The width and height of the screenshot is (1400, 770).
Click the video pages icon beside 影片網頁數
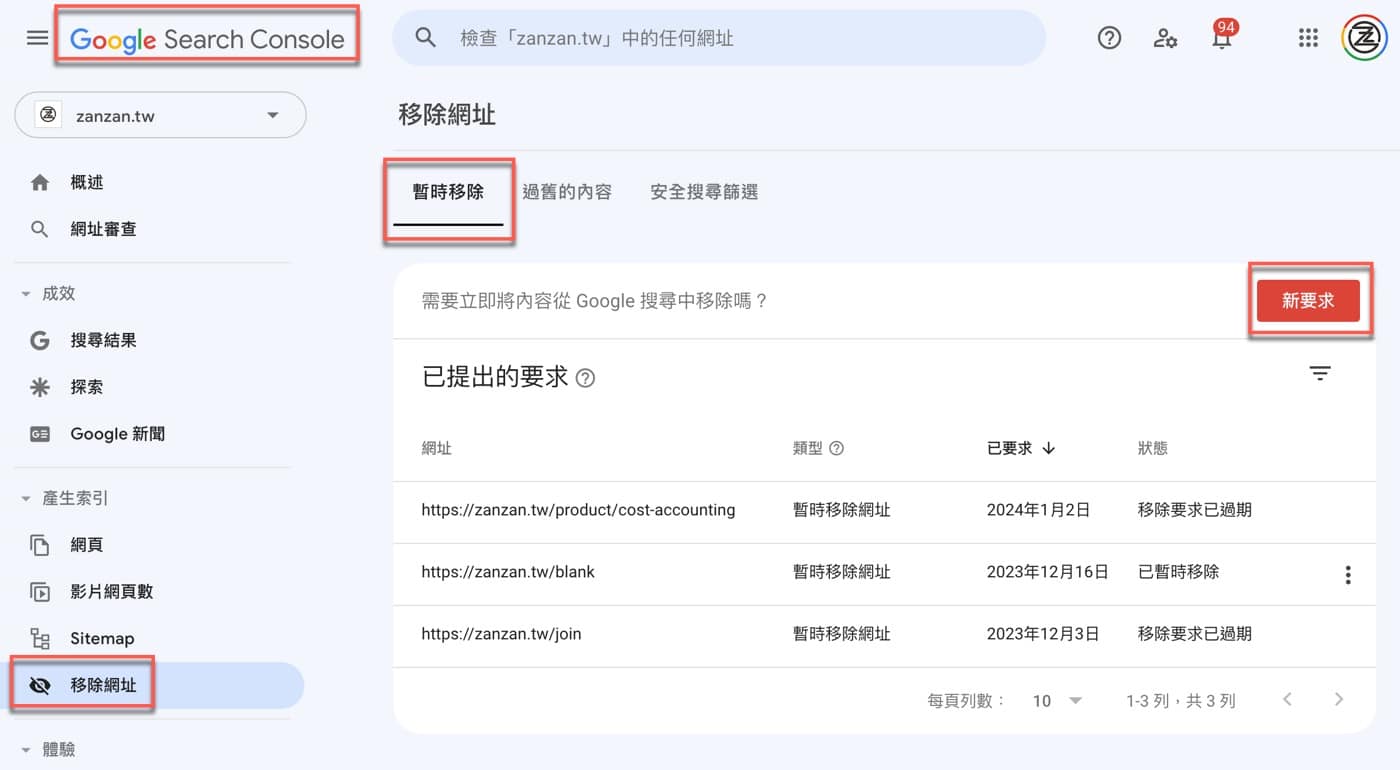pos(40,592)
